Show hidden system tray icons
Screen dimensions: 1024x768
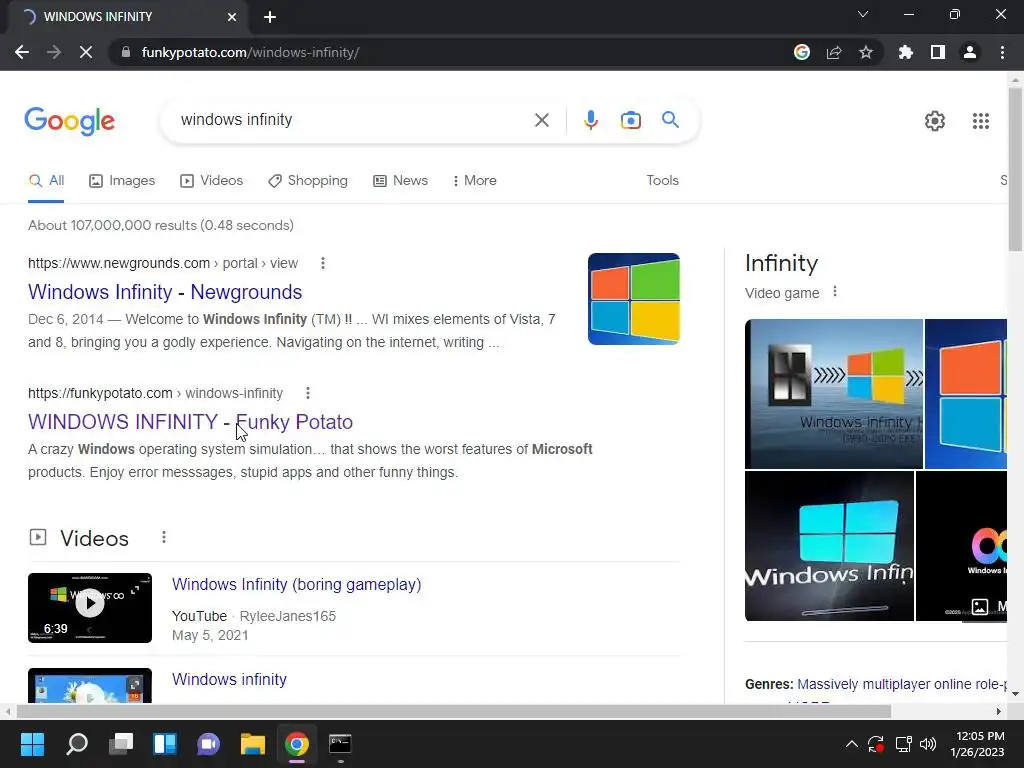(852, 744)
